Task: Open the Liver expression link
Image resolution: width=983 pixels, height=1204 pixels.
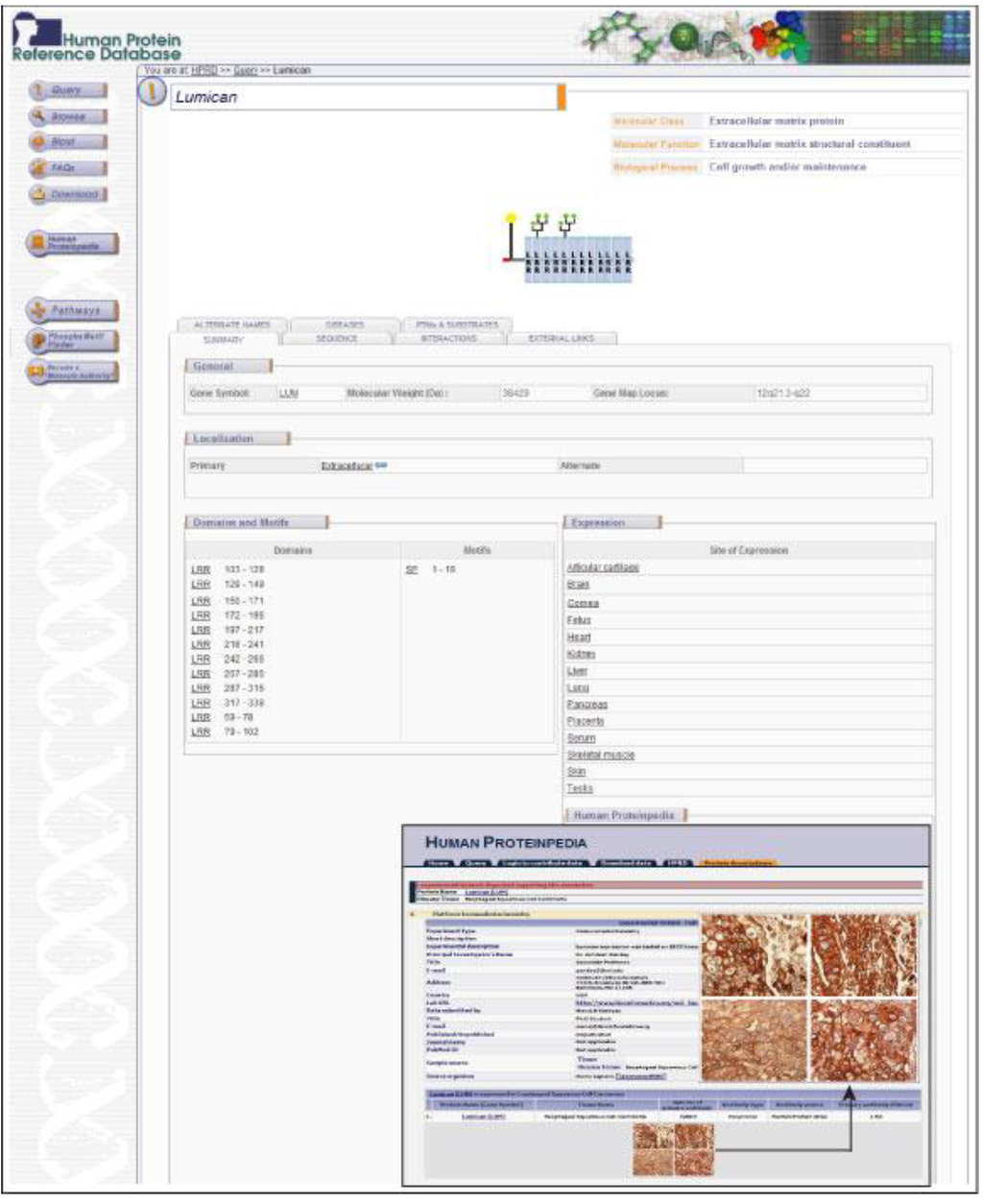Action: pos(577,671)
